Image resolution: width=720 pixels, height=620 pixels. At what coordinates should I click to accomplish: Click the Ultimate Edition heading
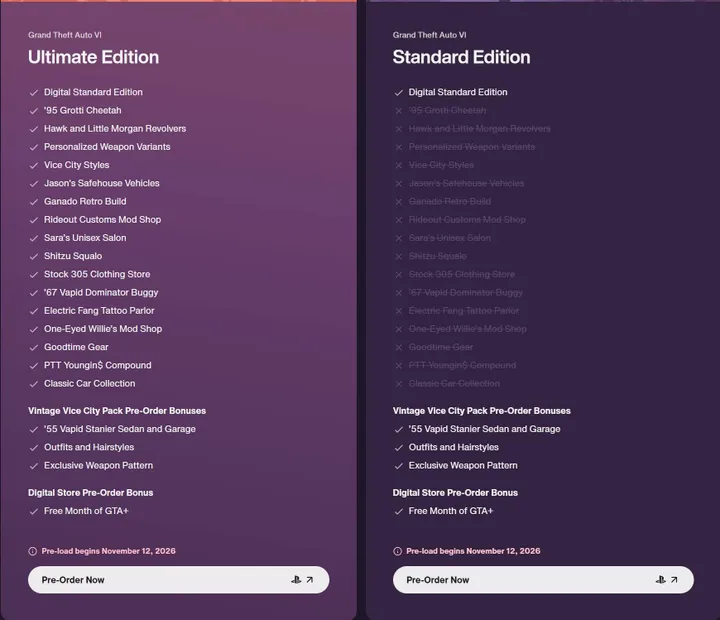94,57
